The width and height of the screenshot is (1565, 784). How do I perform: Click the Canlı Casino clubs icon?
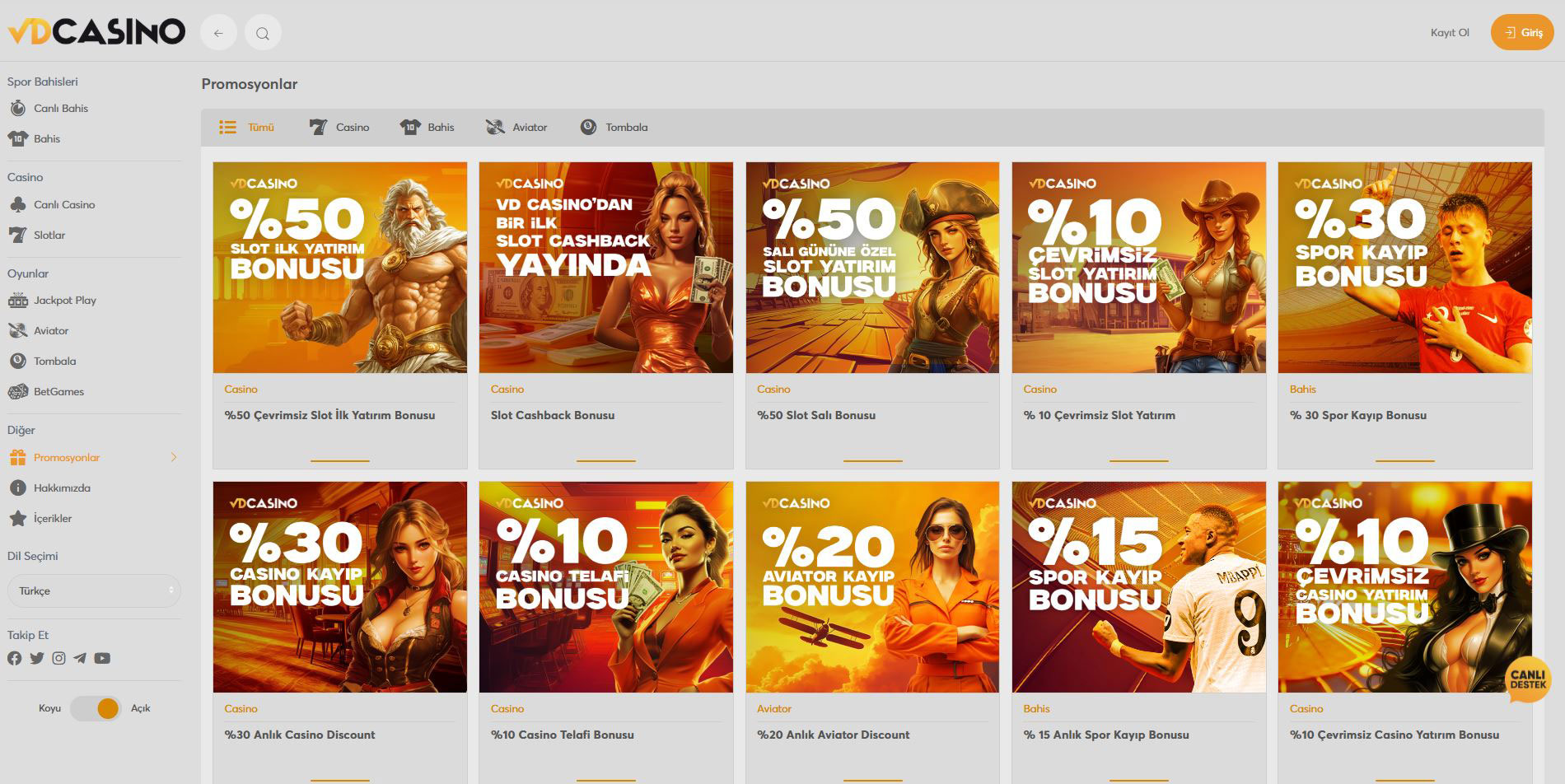pos(17,204)
